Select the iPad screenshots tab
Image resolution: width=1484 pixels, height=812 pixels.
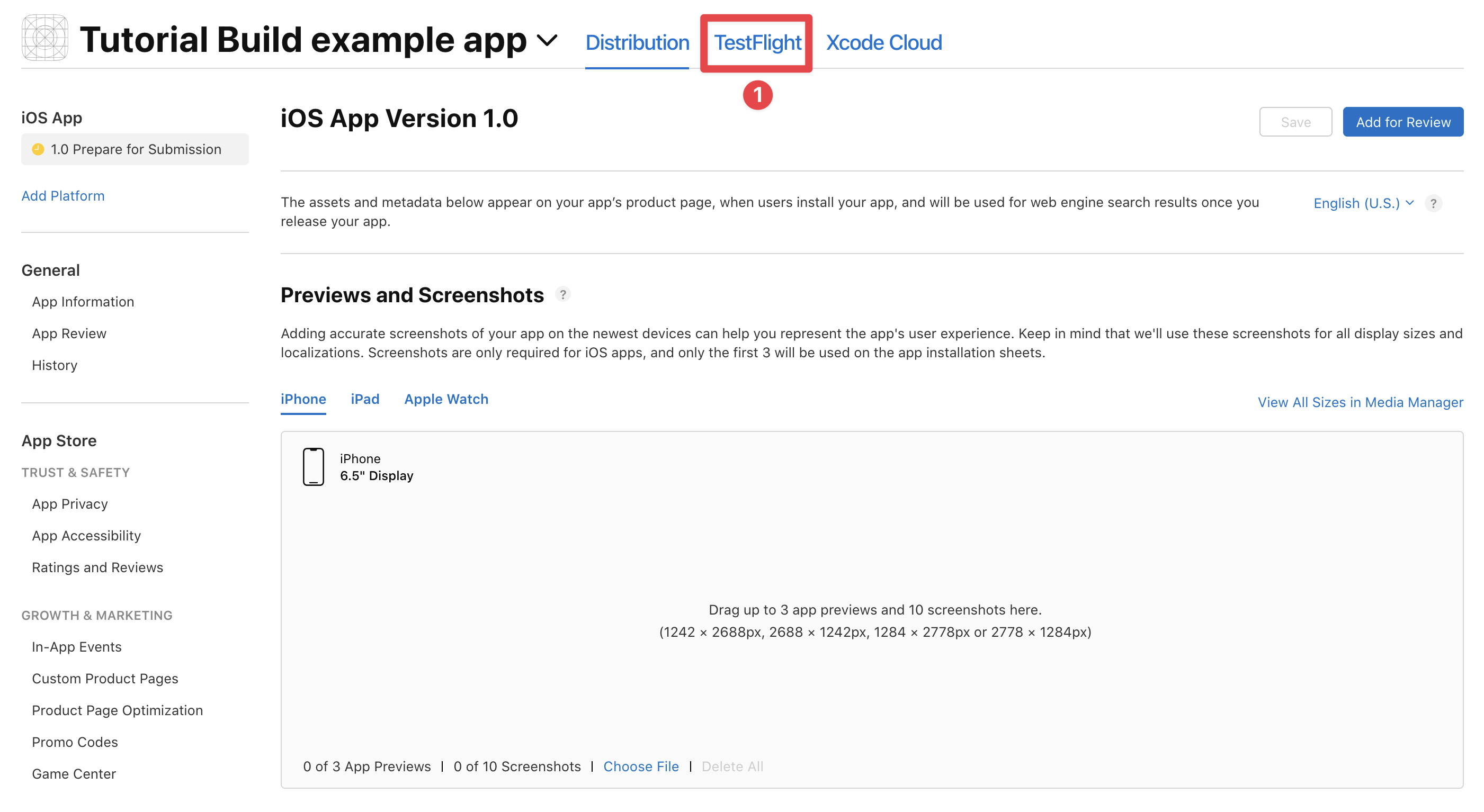[365, 399]
